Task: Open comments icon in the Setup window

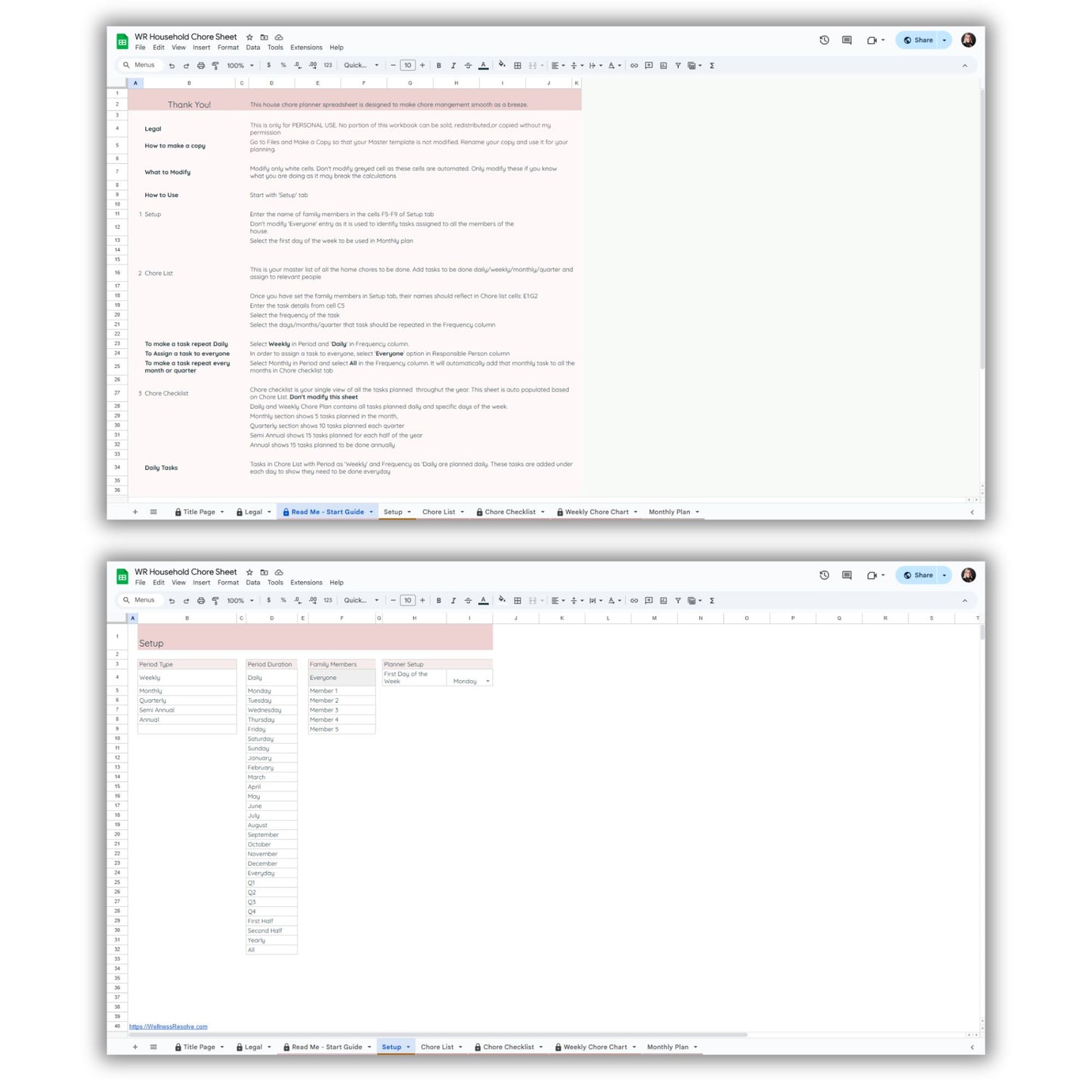Action: pos(846,575)
